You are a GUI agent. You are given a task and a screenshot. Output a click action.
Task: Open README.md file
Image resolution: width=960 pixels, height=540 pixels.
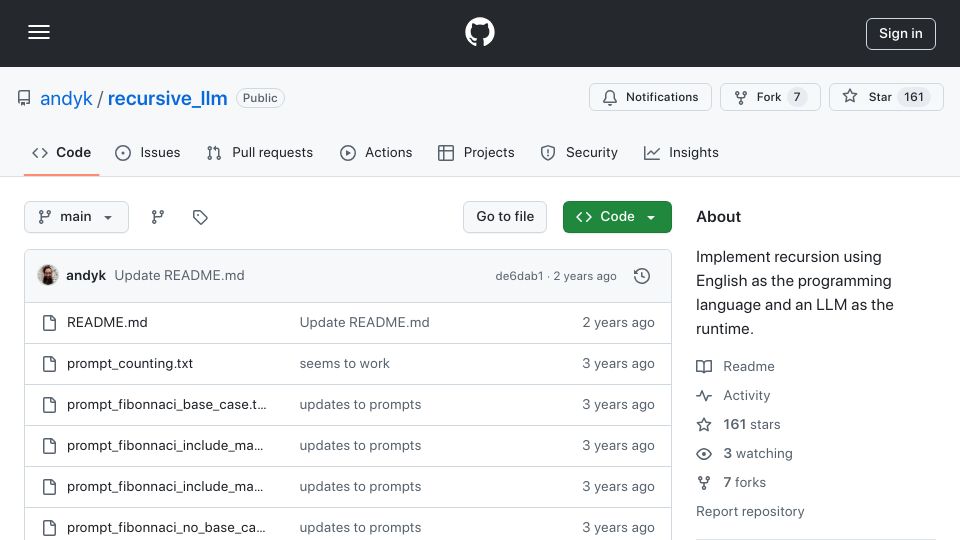point(107,323)
